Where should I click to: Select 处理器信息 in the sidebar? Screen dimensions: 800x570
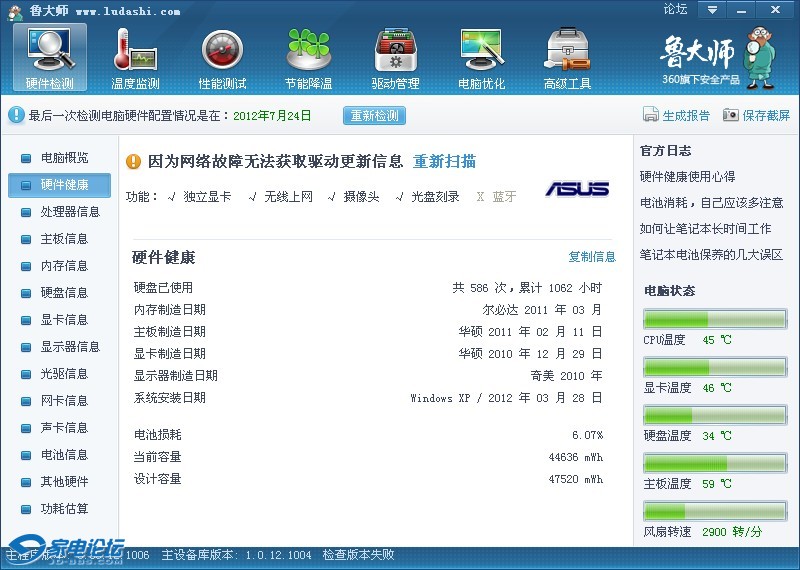(70, 212)
